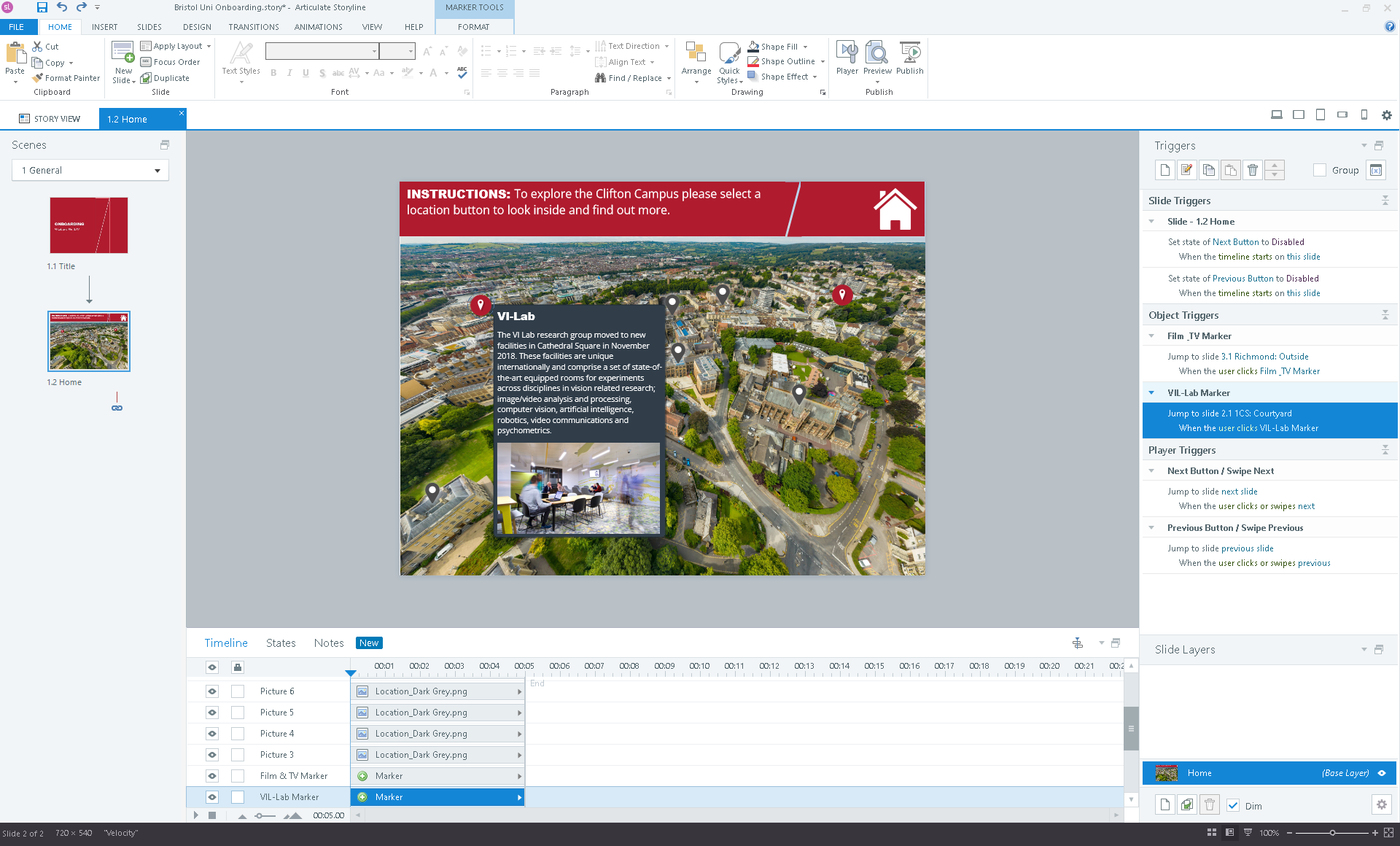The image size is (1400, 846).
Task: Hide Picture 6 using its eye icon
Action: click(212, 691)
